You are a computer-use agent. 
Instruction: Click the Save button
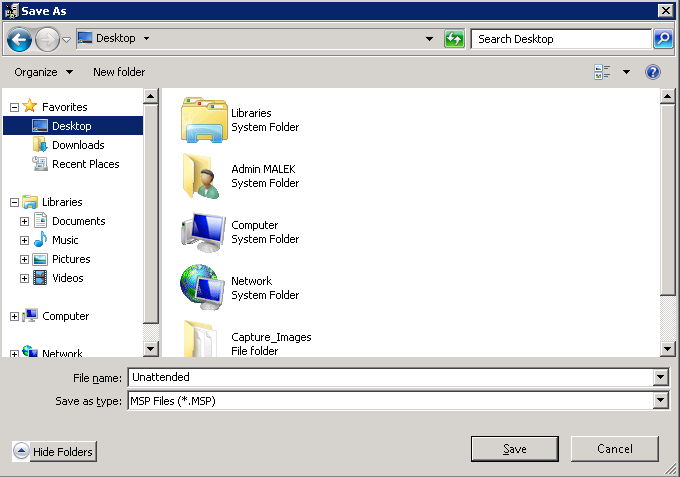[x=515, y=449]
